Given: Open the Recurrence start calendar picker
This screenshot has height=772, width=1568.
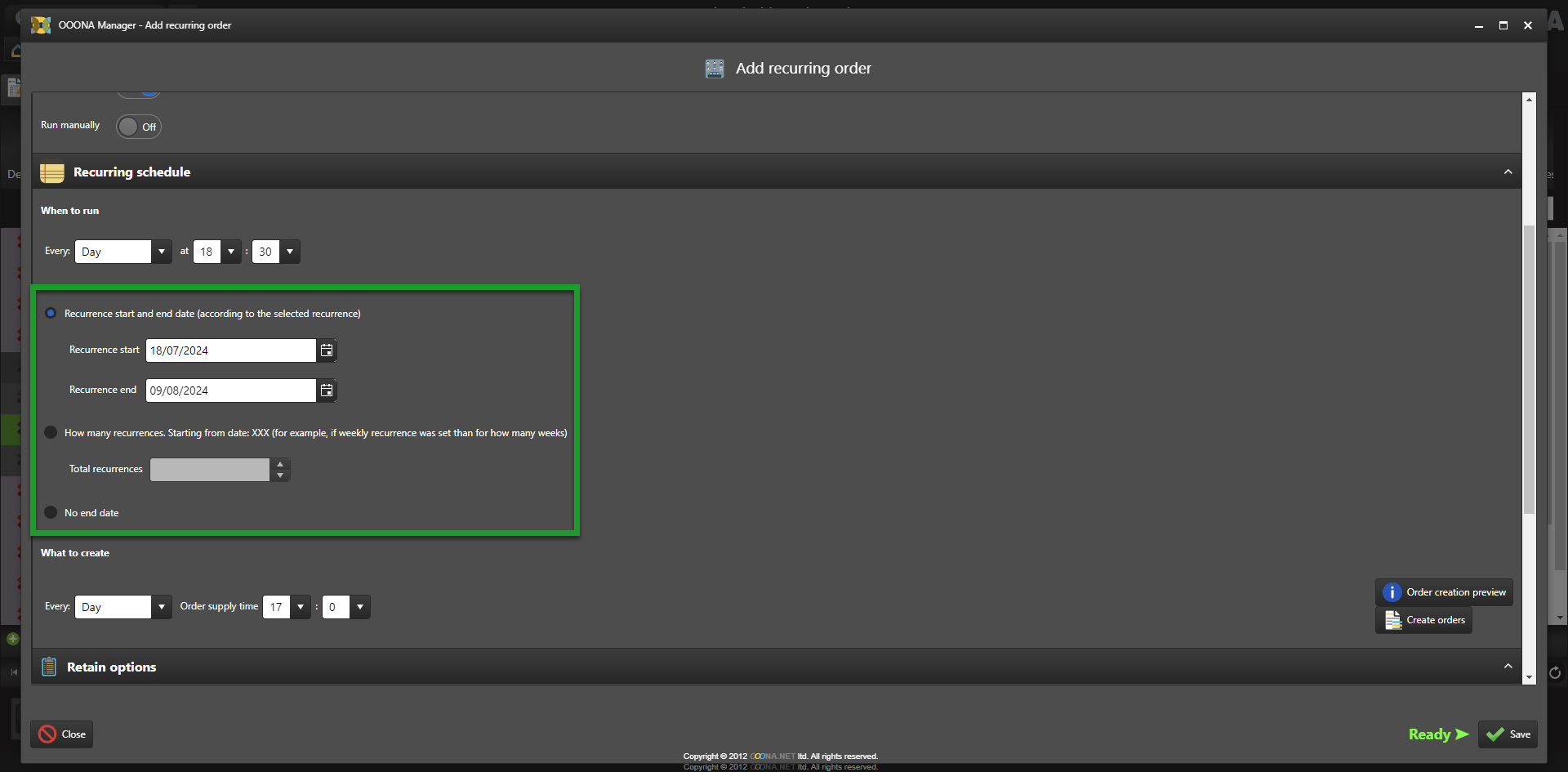Looking at the screenshot, I should [x=327, y=350].
